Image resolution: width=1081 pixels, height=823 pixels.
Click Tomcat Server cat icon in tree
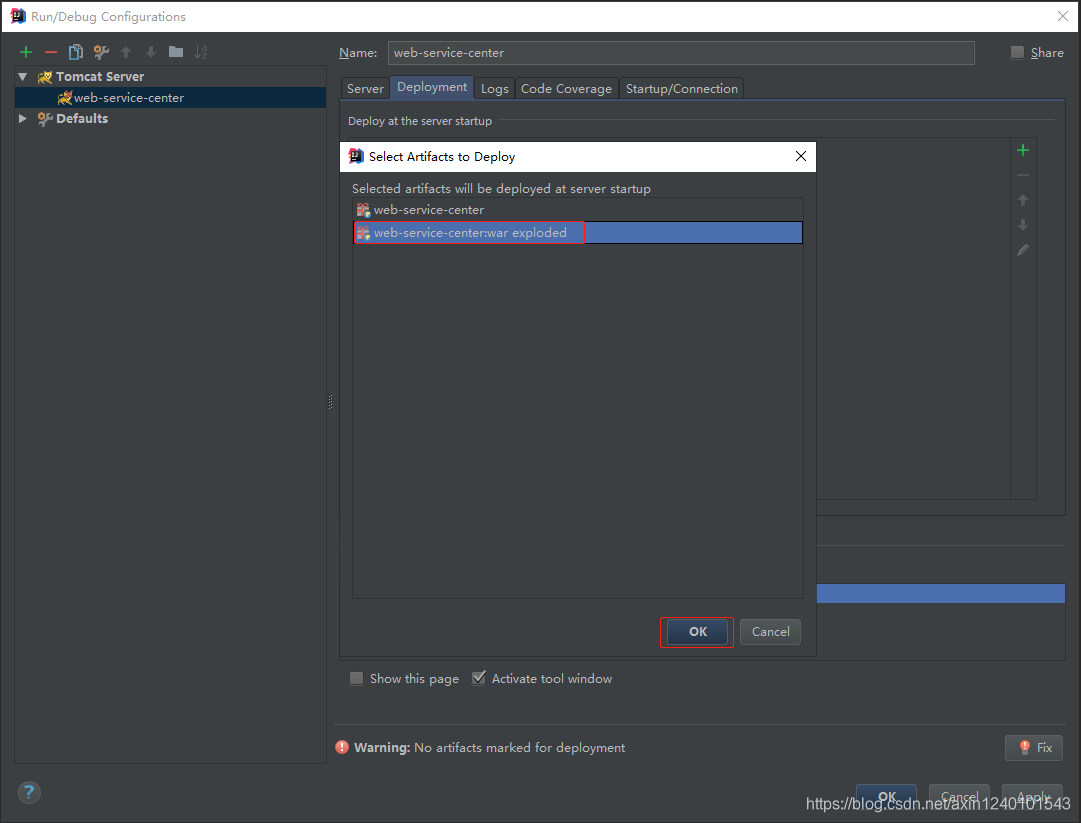click(x=45, y=77)
